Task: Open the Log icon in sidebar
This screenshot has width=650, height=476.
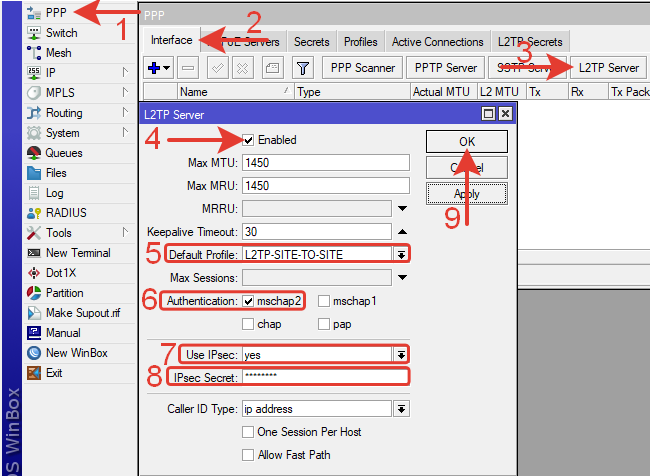Action: click(x=34, y=193)
